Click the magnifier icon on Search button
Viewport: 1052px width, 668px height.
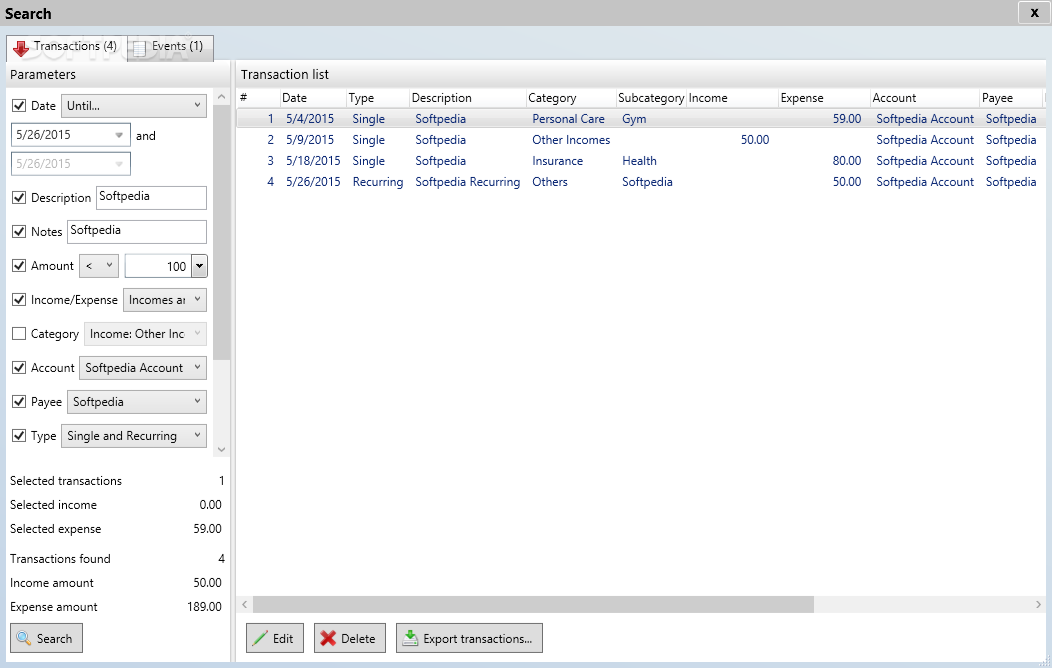[x=24, y=638]
